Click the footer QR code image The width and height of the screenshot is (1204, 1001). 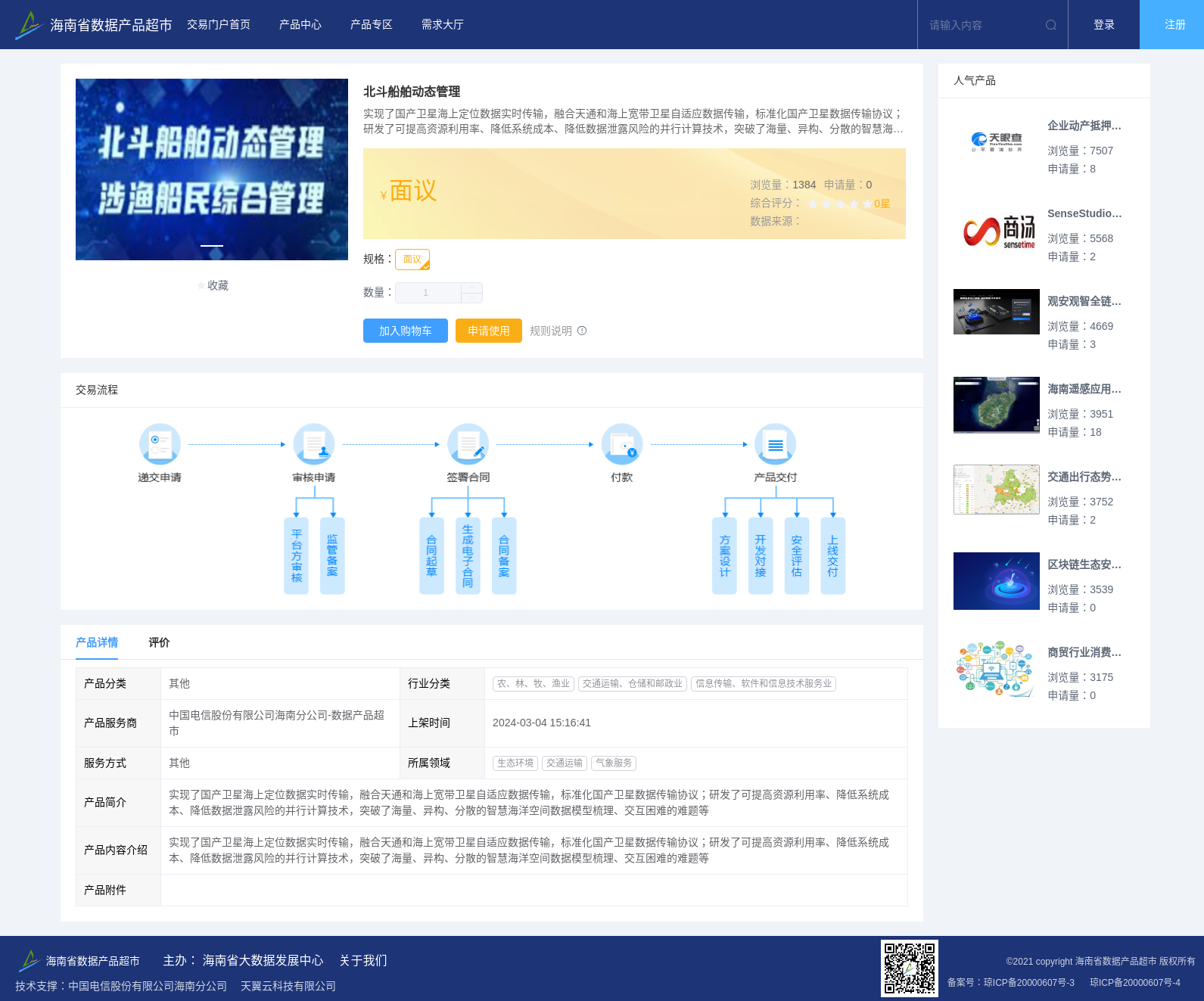point(910,968)
